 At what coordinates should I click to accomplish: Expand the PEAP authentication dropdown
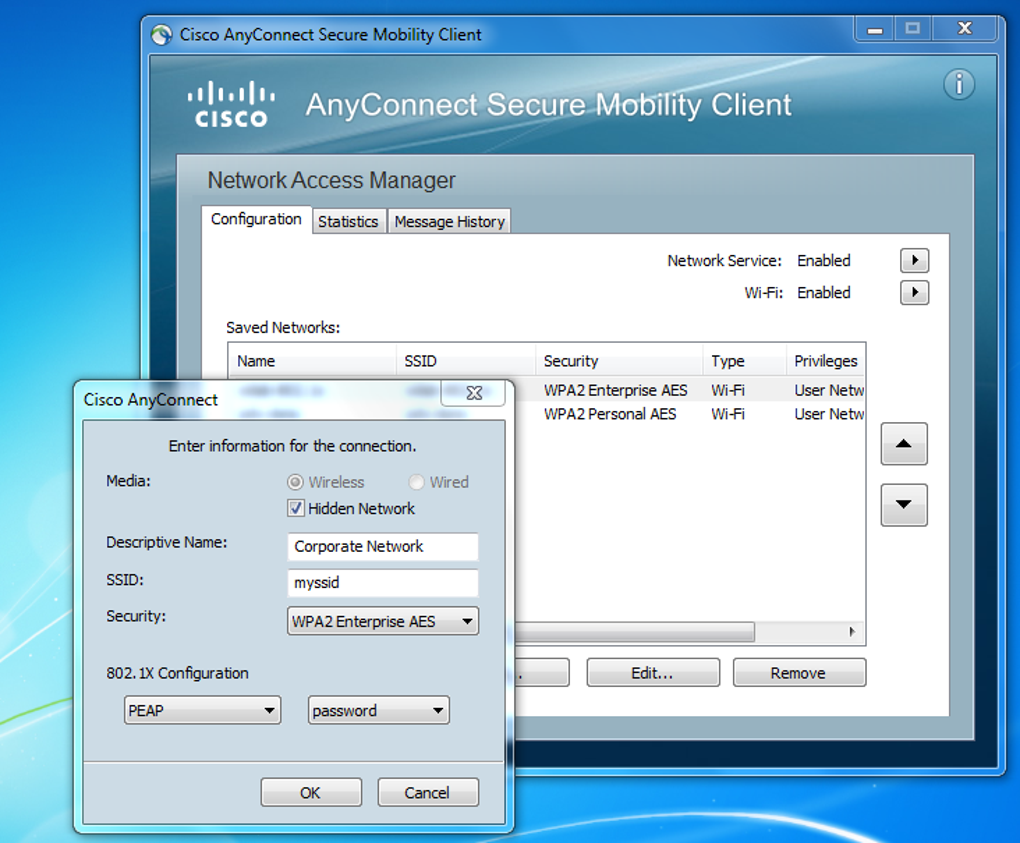coord(202,711)
